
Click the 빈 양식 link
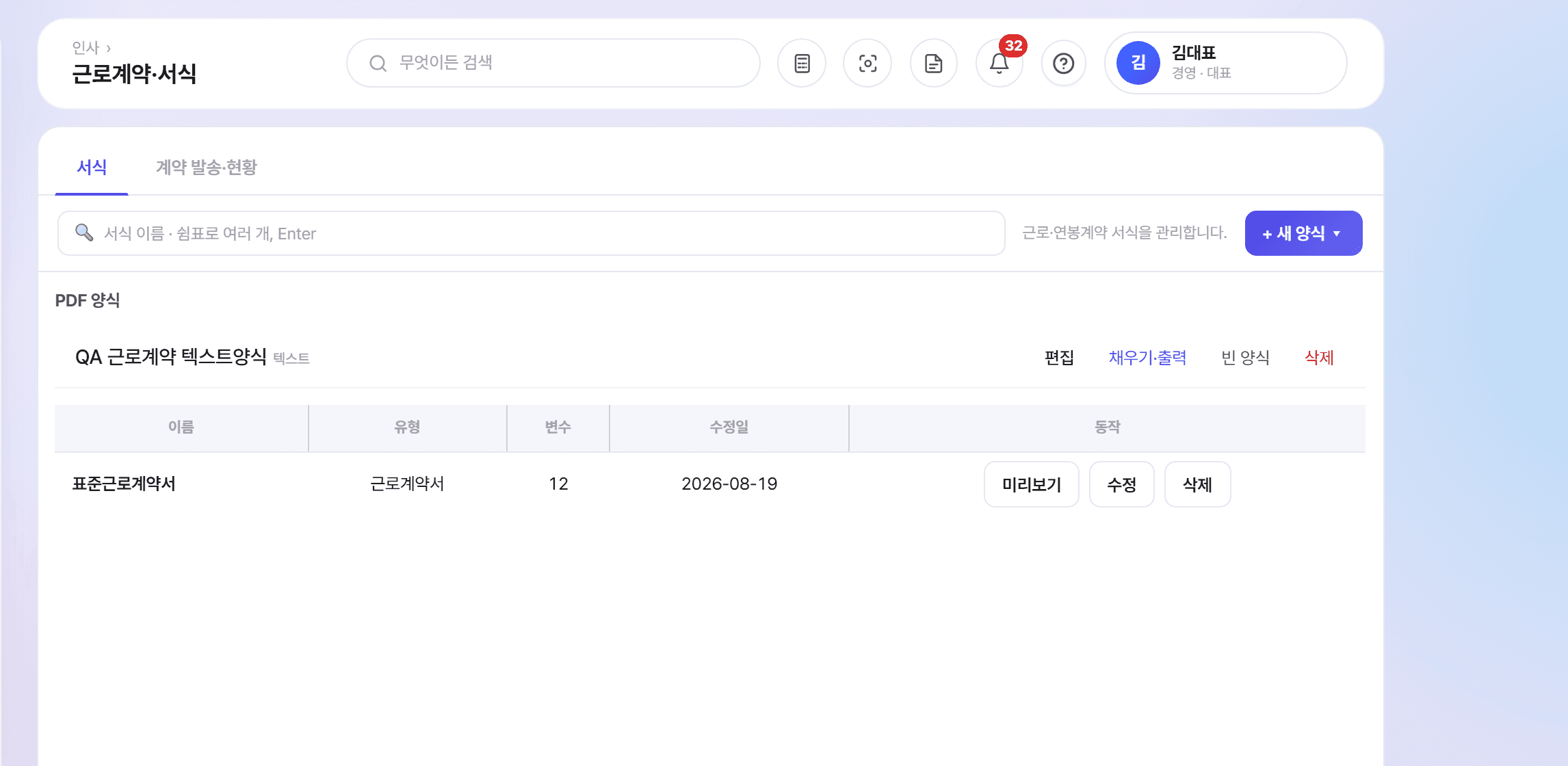1245,358
